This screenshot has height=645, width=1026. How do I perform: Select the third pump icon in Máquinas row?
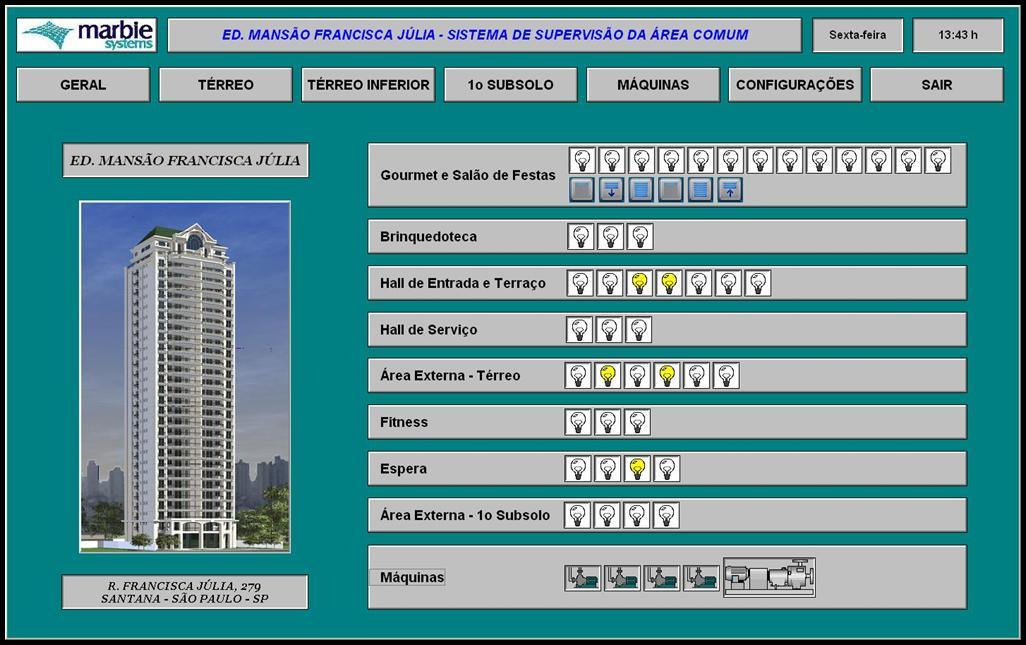click(662, 578)
